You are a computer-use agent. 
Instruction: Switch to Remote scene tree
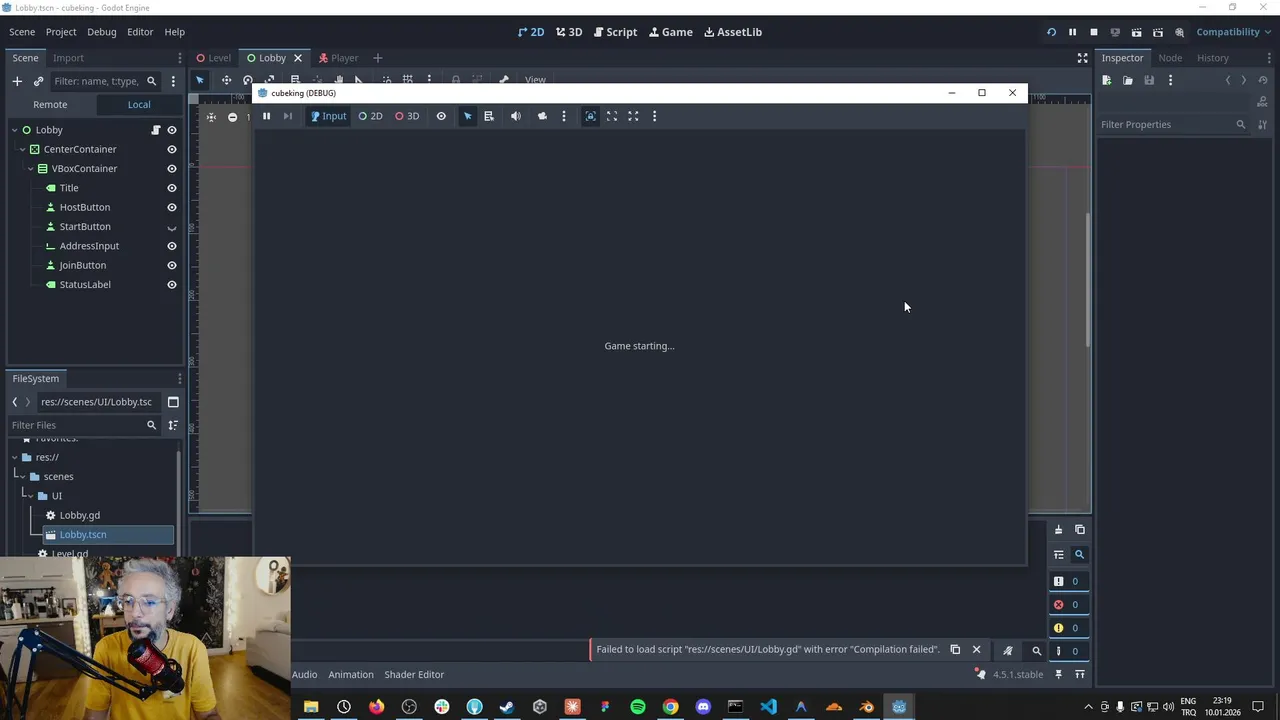pos(50,104)
